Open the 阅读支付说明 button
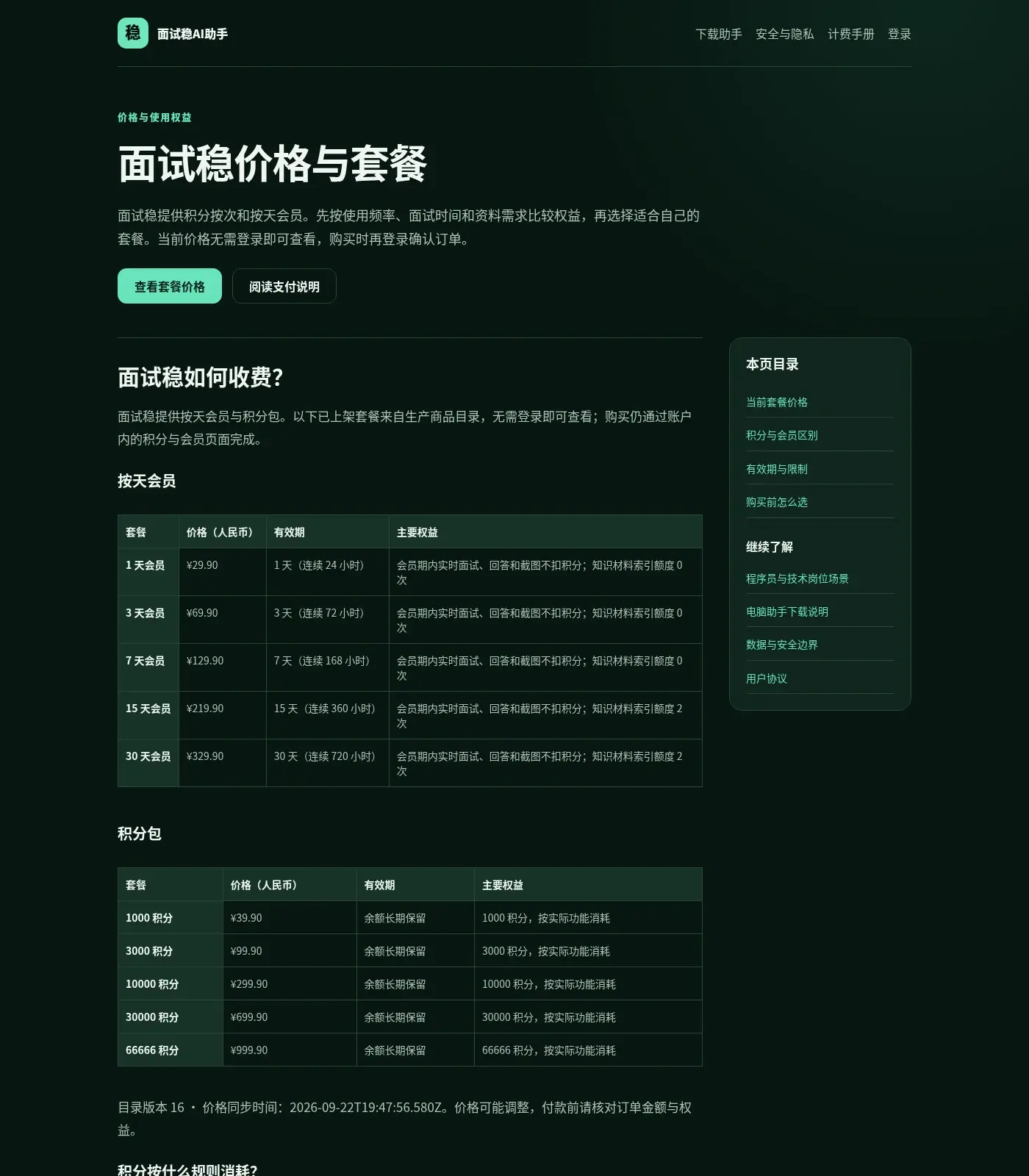 coord(284,286)
